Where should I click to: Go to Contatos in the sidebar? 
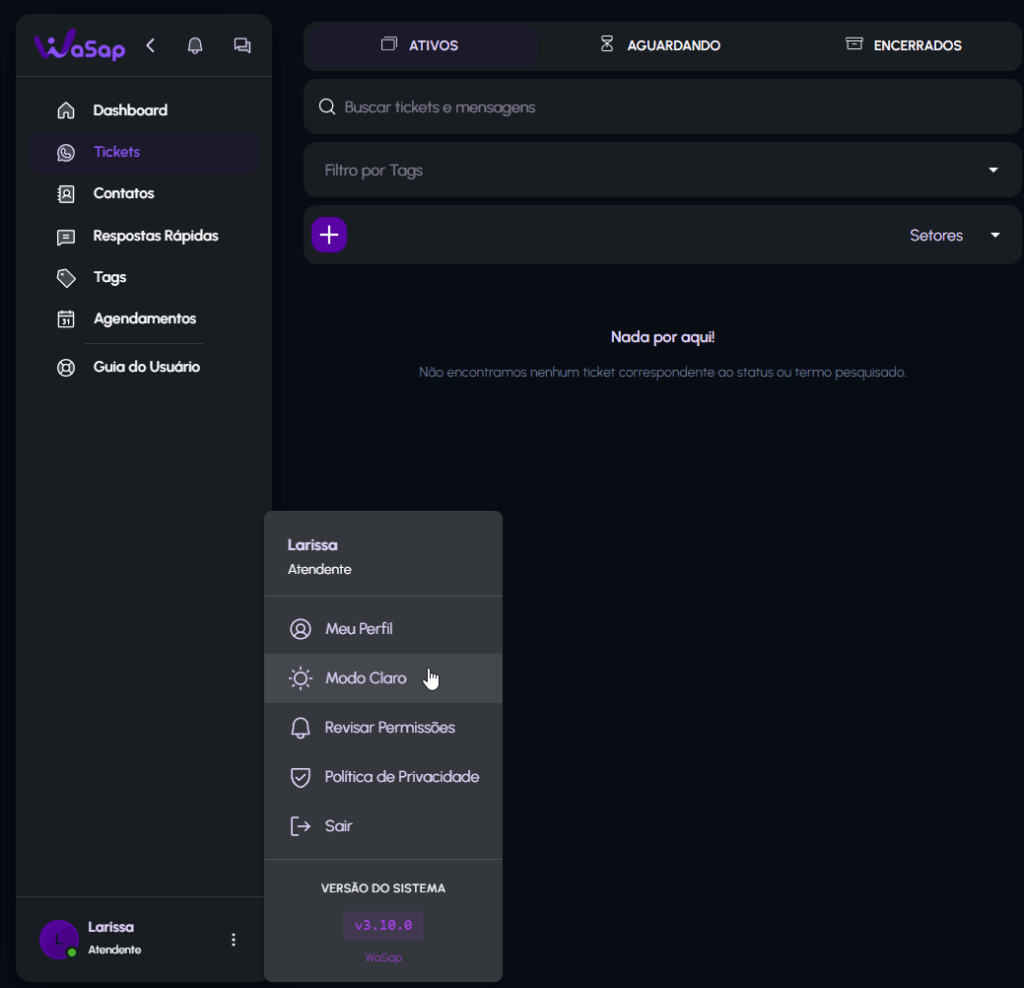click(x=123, y=193)
